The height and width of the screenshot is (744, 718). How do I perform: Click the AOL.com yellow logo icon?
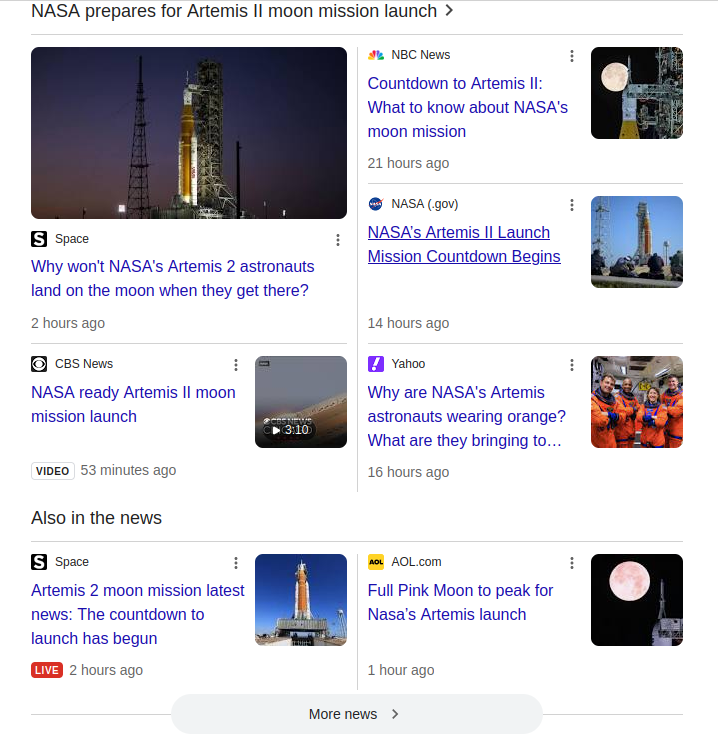click(x=376, y=562)
